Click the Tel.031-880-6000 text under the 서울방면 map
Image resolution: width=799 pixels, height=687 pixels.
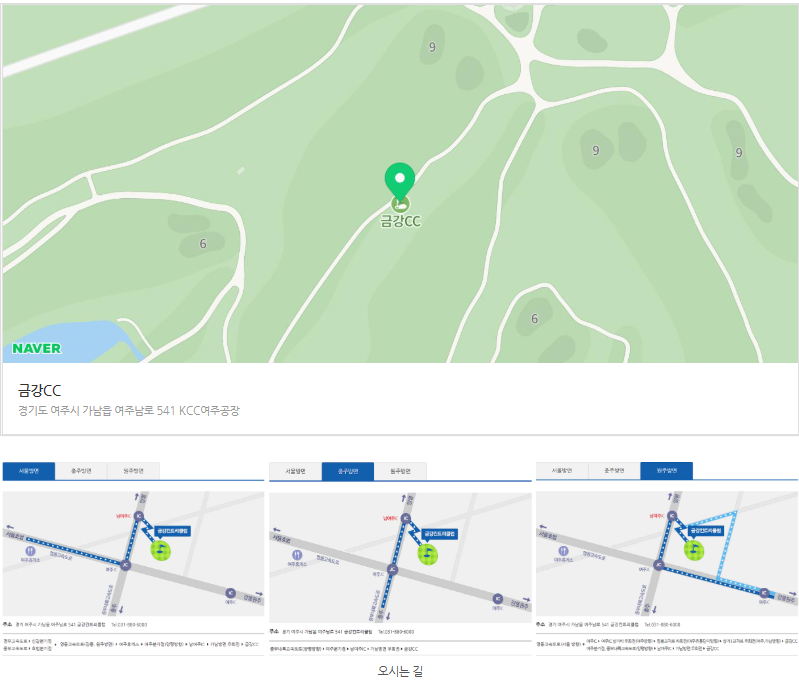point(129,625)
